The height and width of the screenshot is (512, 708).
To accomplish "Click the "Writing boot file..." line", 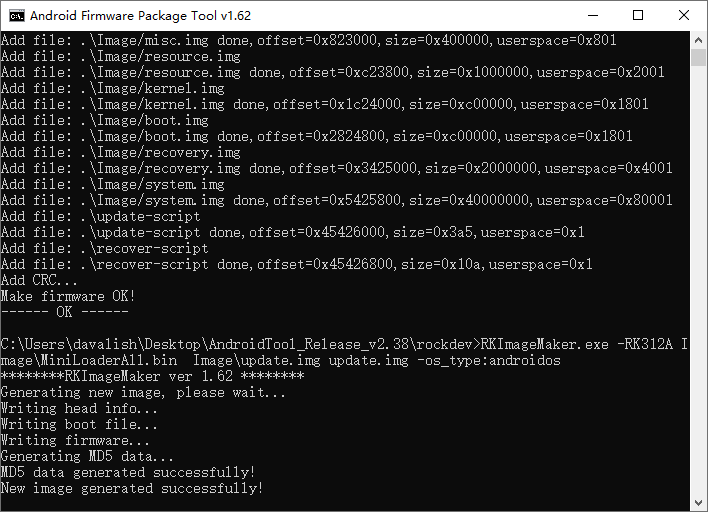I will pyautogui.click(x=79, y=424).
